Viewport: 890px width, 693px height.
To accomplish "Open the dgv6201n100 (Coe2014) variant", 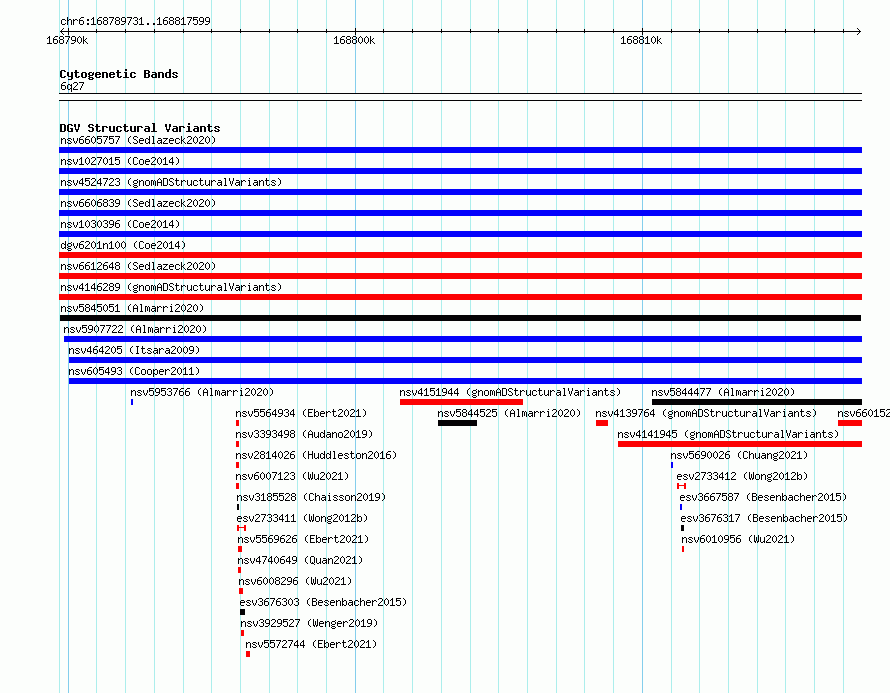I will [x=123, y=245].
